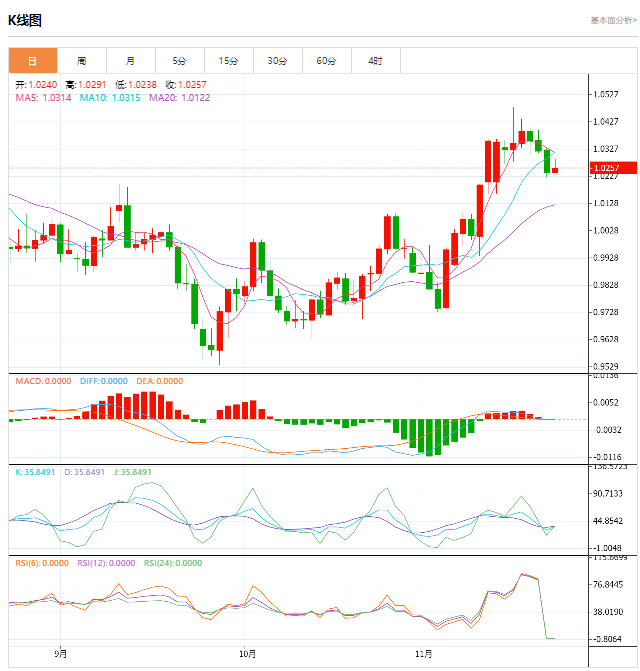Click the DIFF: 0.0000 label
This screenshot has width=640, height=671.
pos(104,381)
